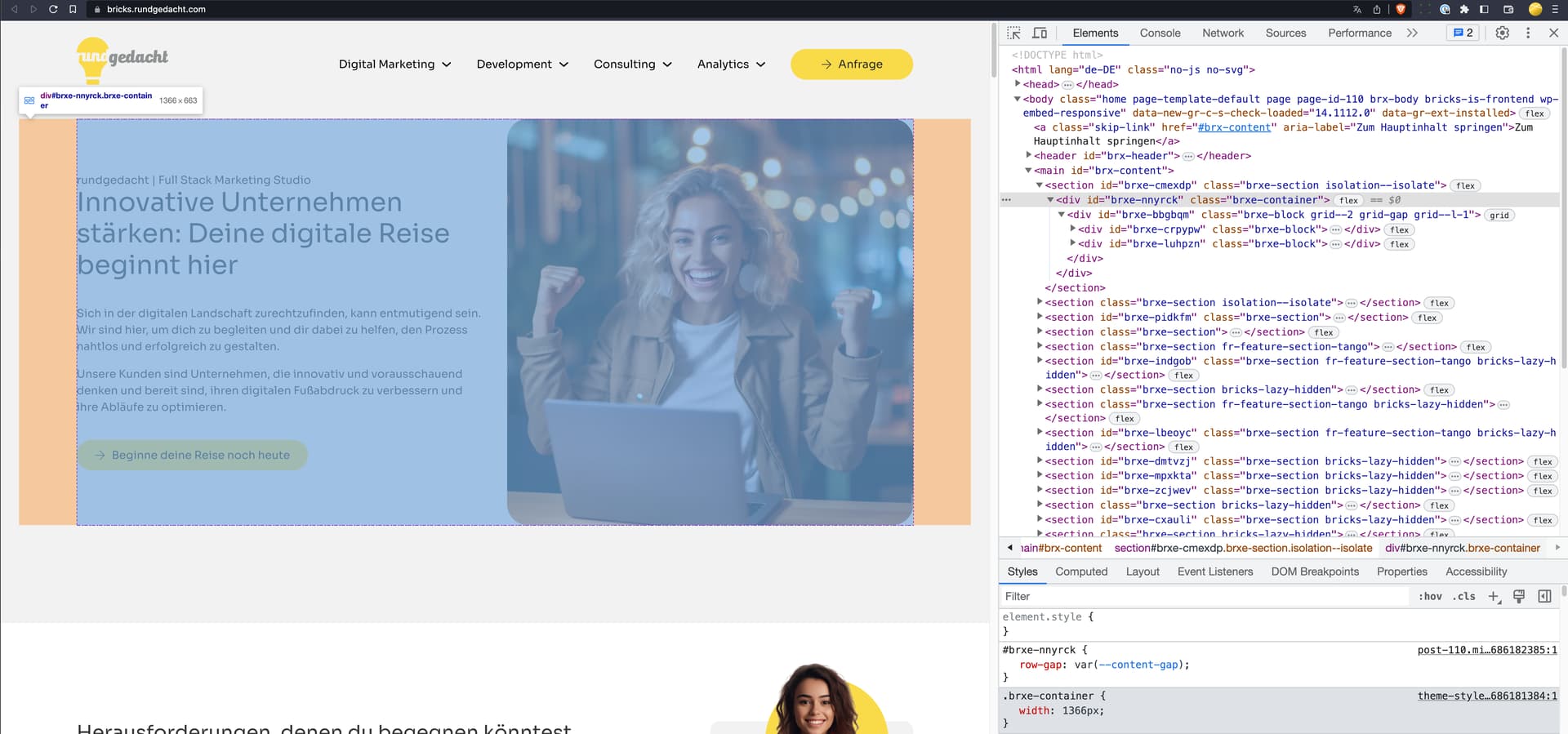Switch to the Performance tab
Image resolution: width=1568 pixels, height=734 pixels.
[1360, 33]
